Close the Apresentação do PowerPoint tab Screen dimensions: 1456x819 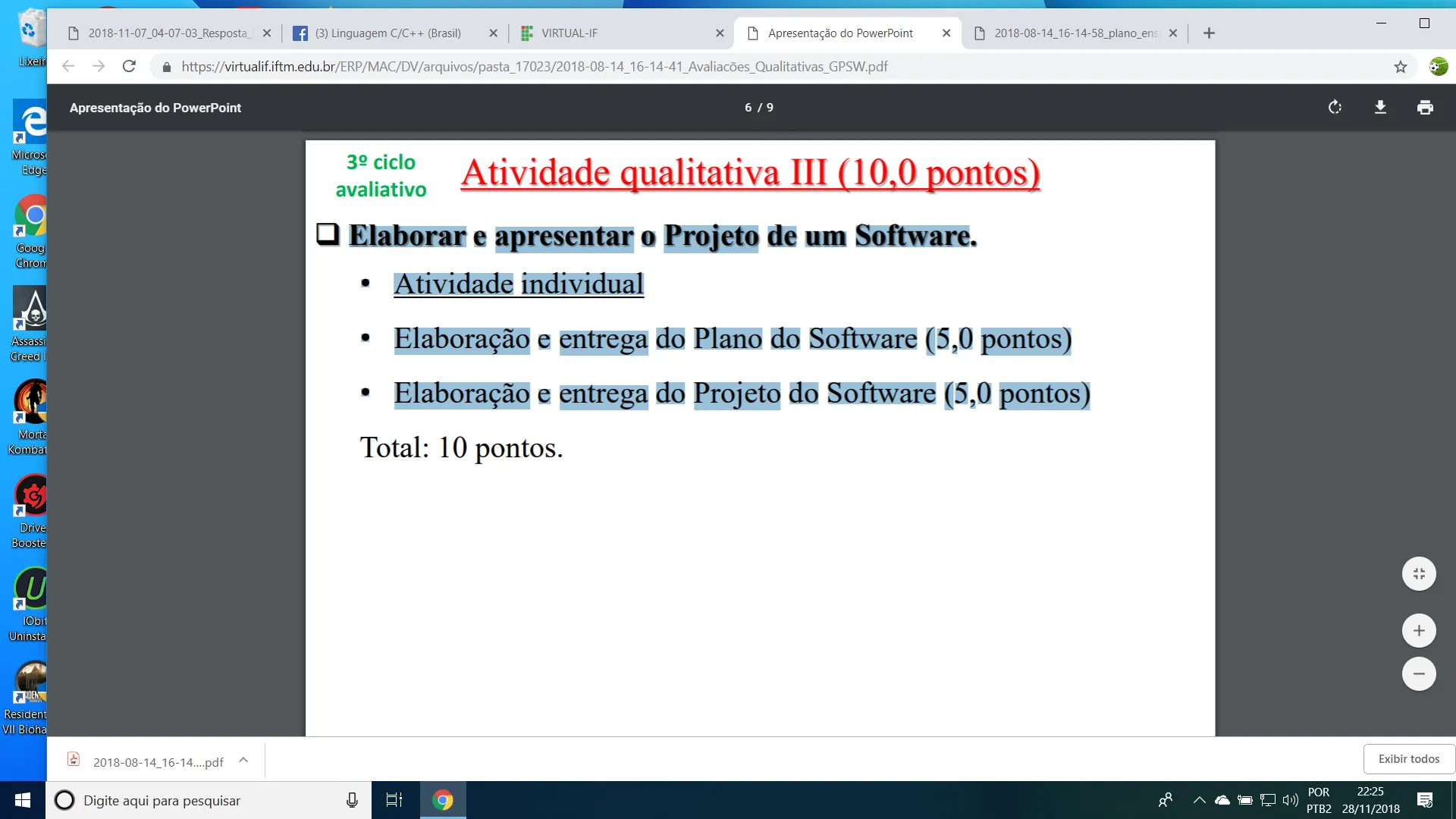click(x=946, y=33)
